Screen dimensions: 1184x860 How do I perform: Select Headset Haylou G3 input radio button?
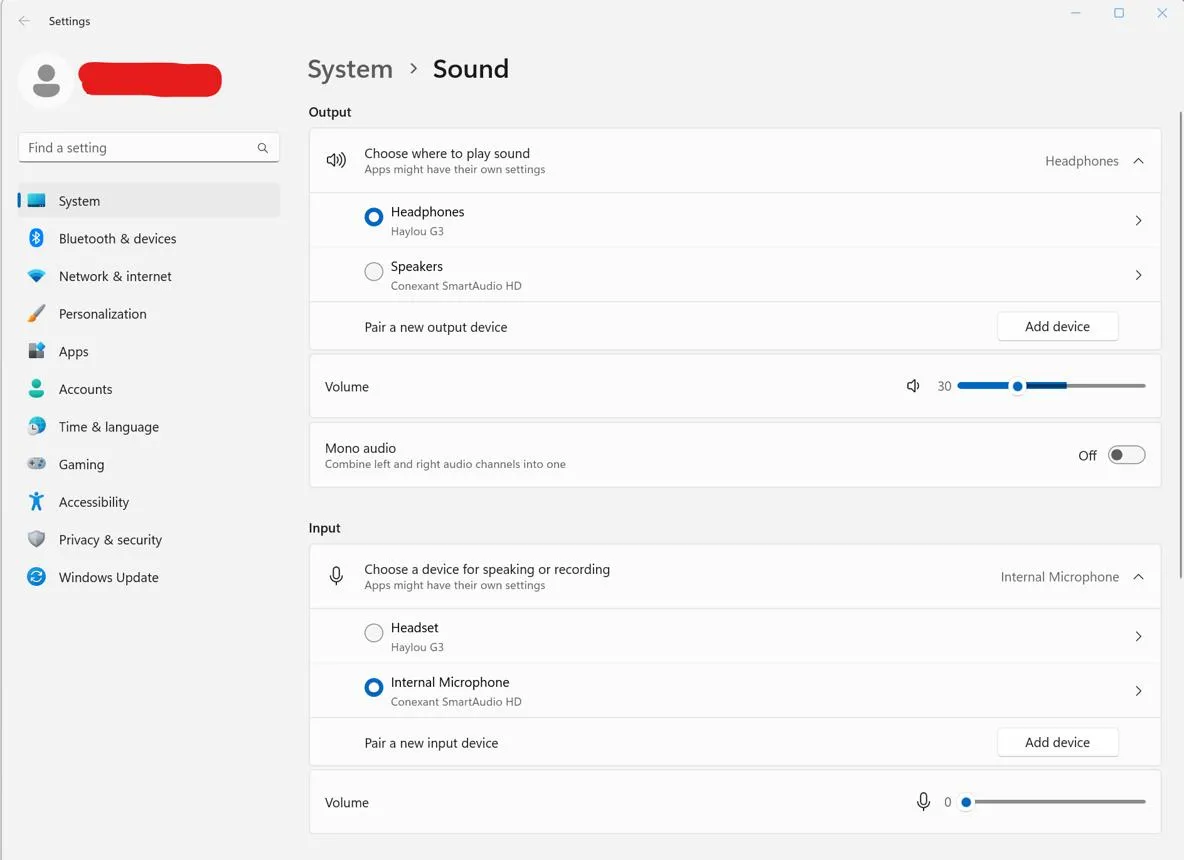374,633
